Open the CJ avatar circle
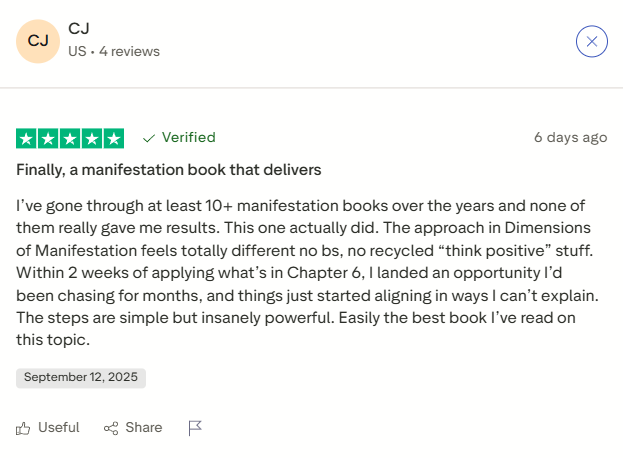Viewport: 623px width, 458px height. [39, 41]
